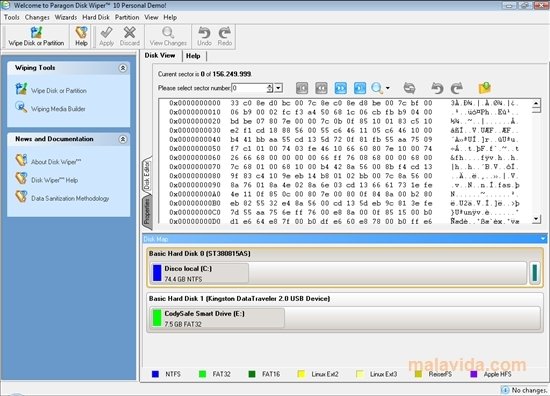Click the Disk Wiper Help icon
Viewport: 550px width, 396px height.
tap(21, 179)
